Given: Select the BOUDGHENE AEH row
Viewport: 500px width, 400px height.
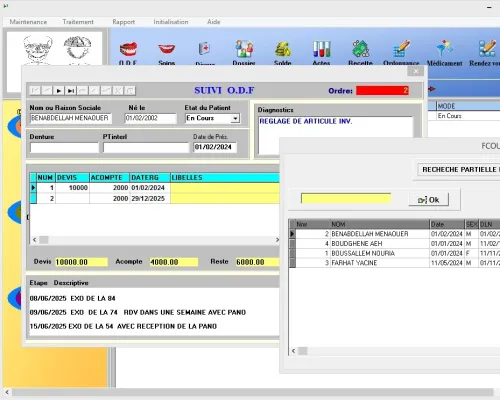Looking at the screenshot, I should pos(394,244).
